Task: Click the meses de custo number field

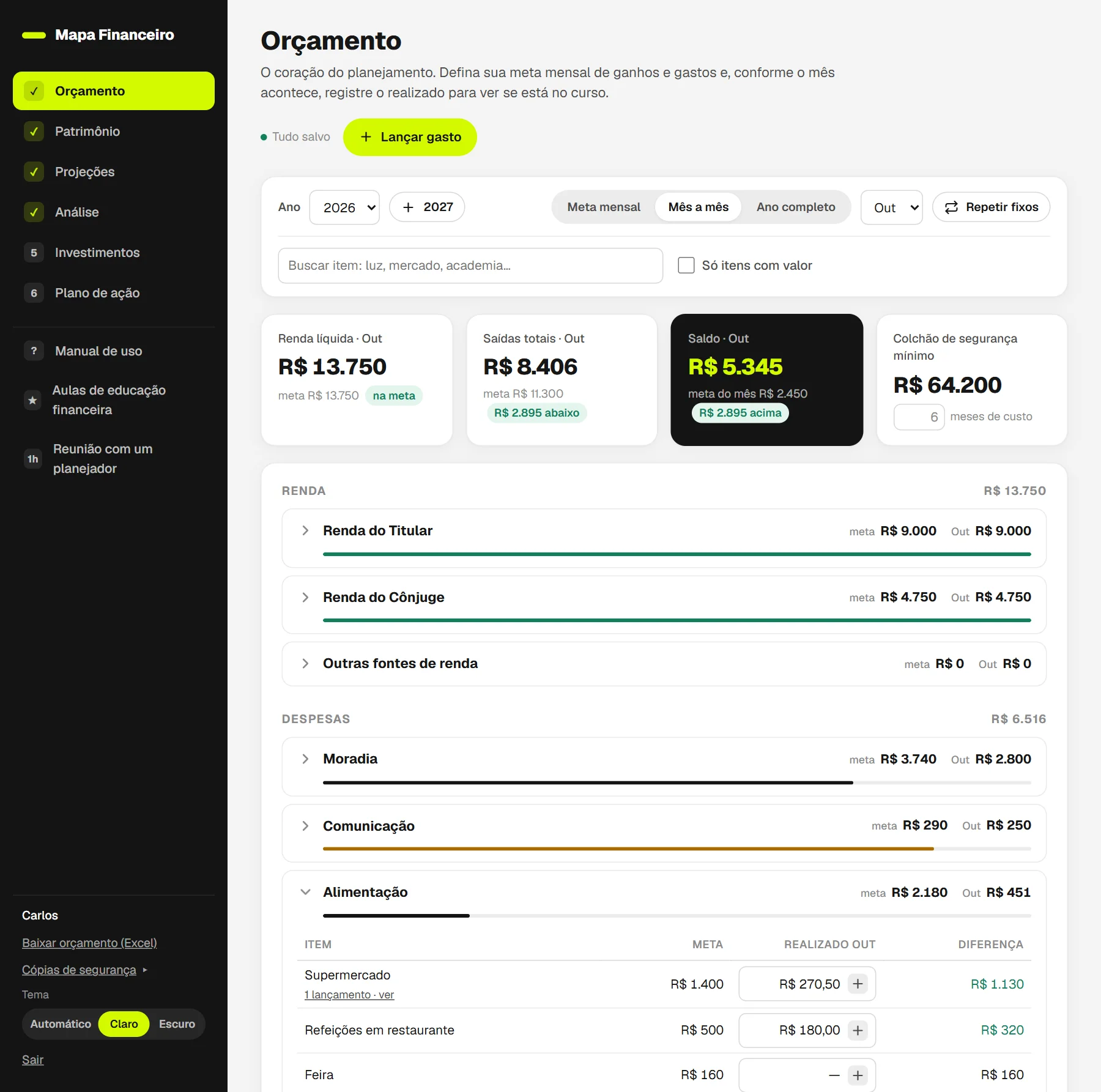Action: (x=919, y=417)
